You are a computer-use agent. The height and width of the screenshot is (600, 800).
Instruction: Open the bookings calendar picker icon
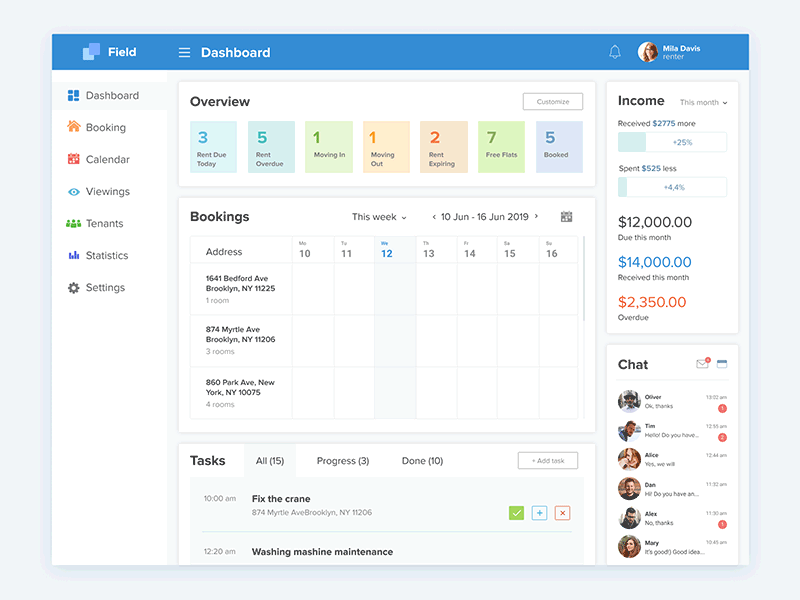pos(566,216)
